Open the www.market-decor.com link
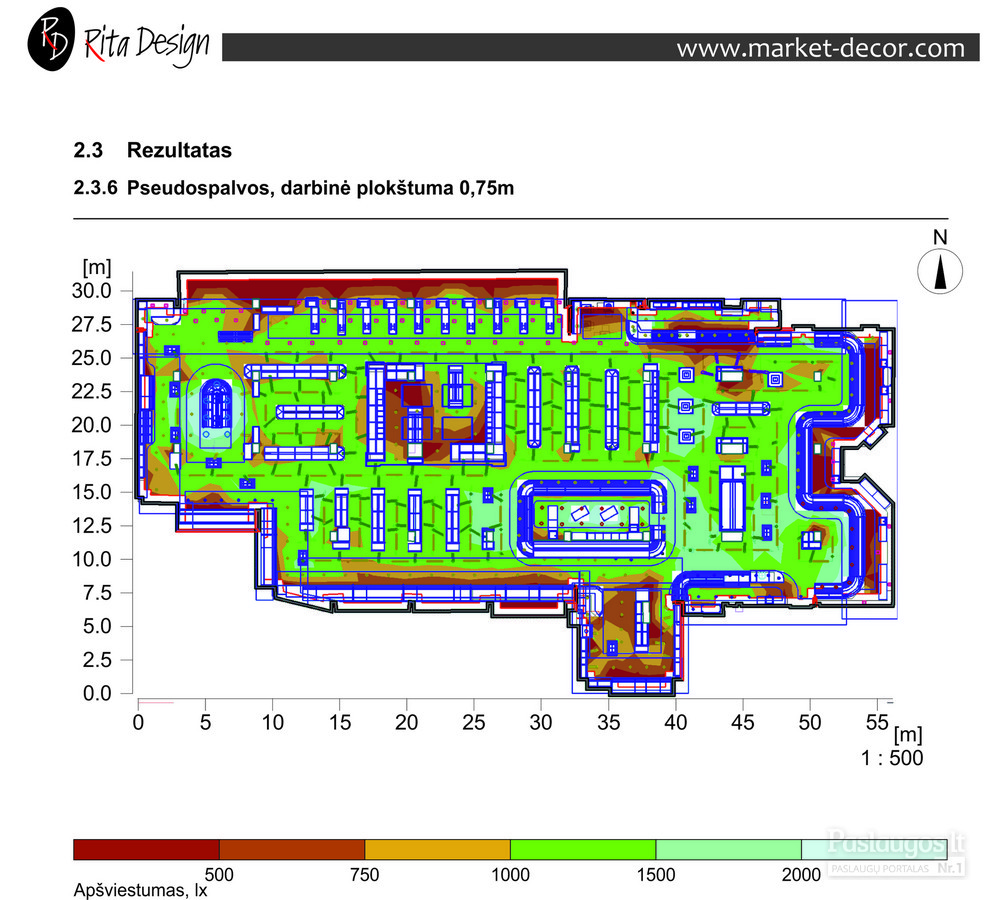 point(820,48)
